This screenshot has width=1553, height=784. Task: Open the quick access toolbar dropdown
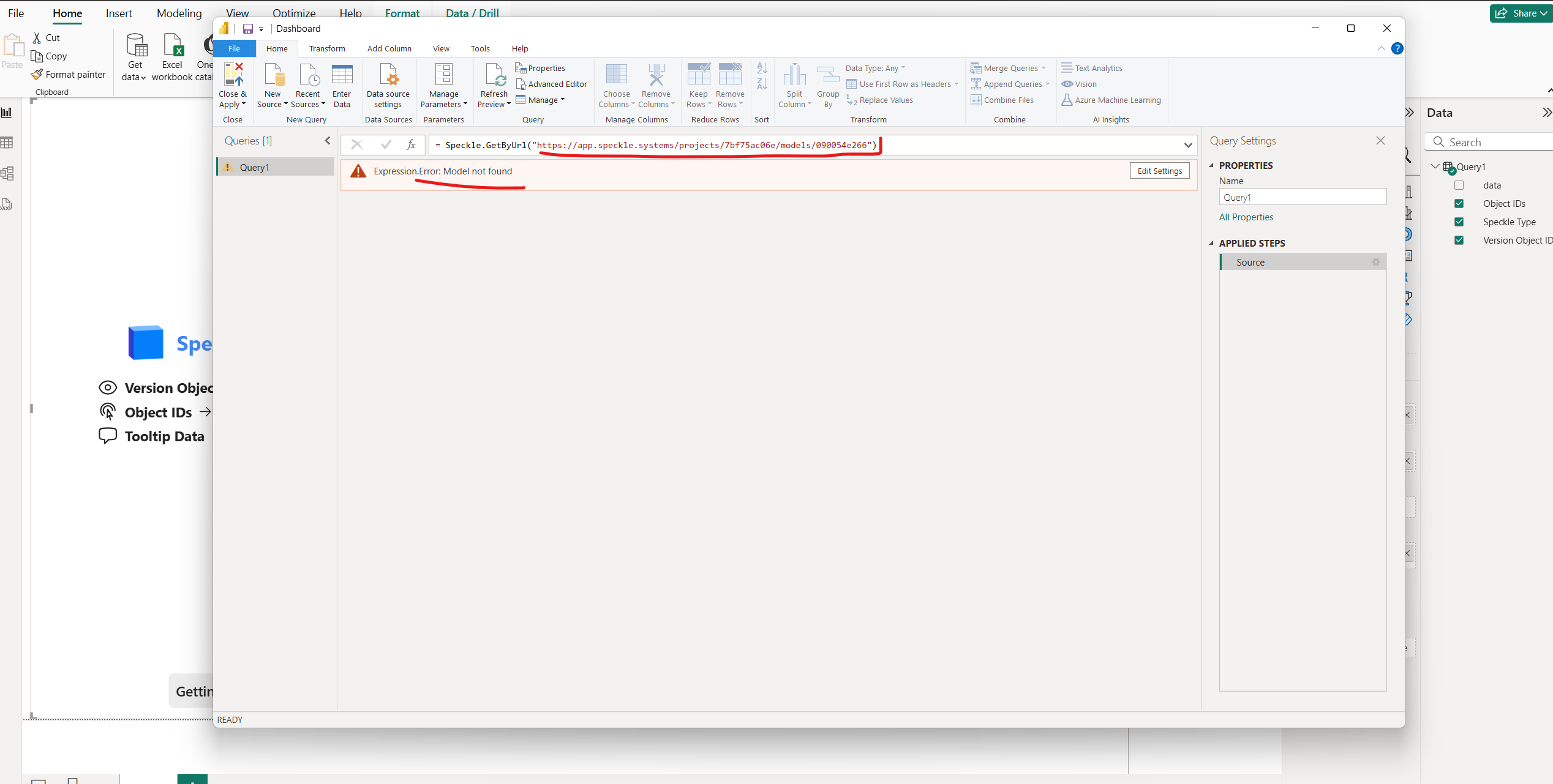pos(261,29)
